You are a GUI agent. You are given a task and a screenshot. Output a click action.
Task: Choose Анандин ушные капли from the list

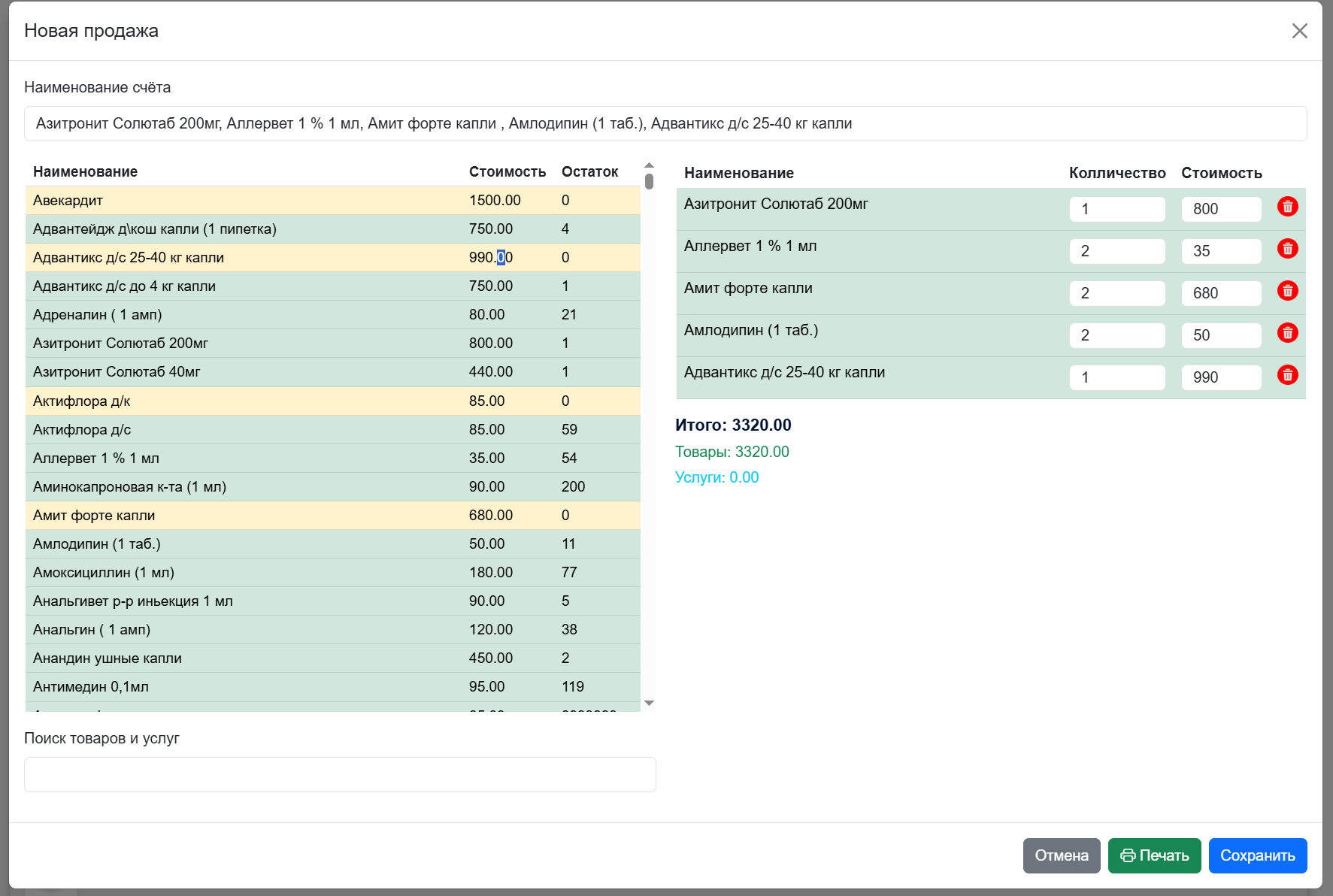click(333, 658)
